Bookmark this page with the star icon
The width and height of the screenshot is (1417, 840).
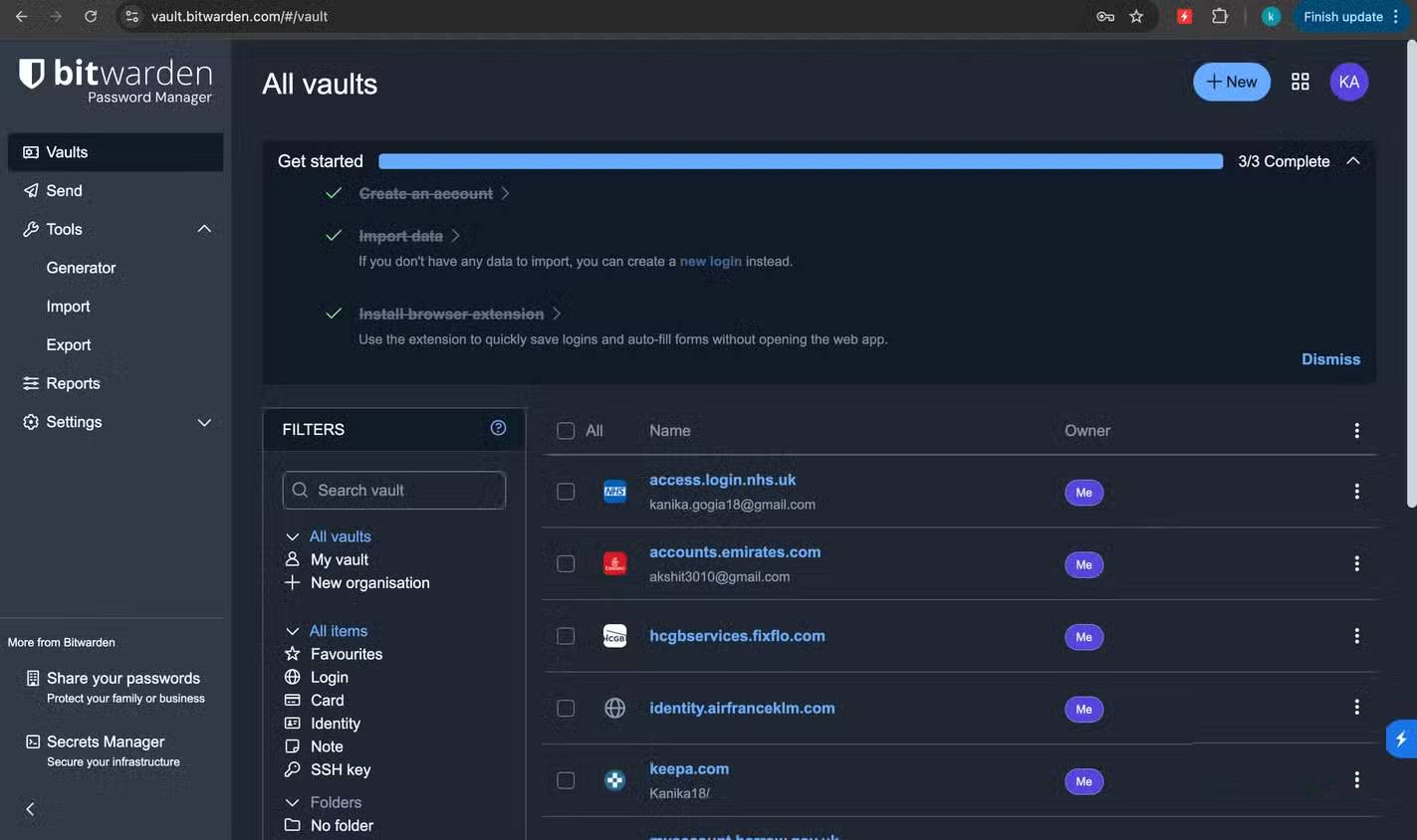(1136, 16)
